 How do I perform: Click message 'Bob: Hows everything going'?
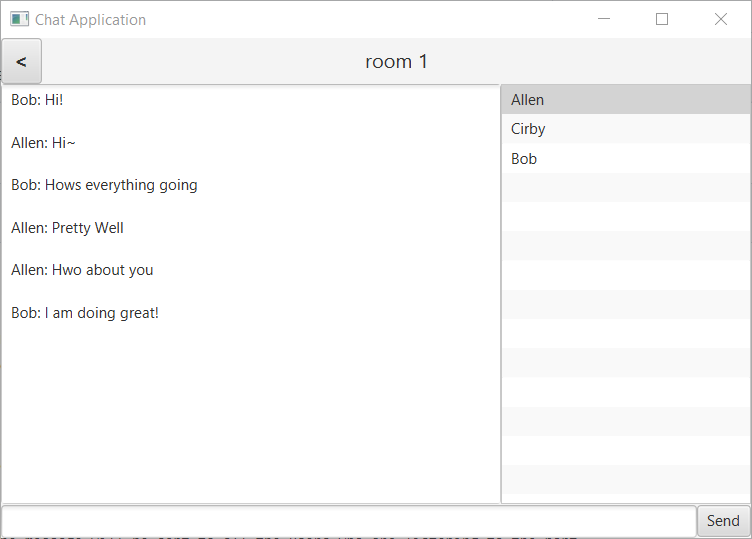coord(104,185)
